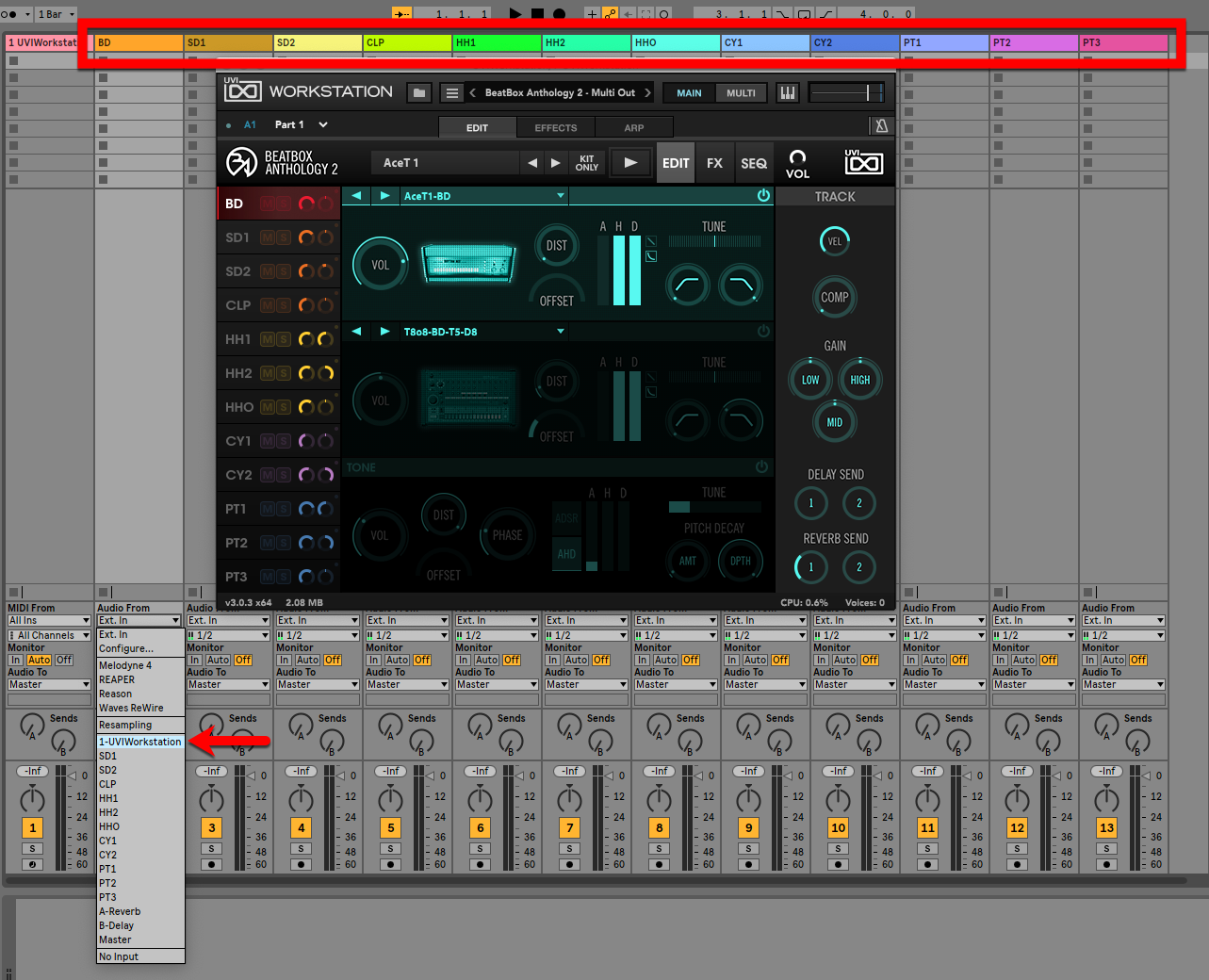Click the UVI Workstation master volume slider
Viewport: 1209px width, 980px height.
[x=846, y=92]
